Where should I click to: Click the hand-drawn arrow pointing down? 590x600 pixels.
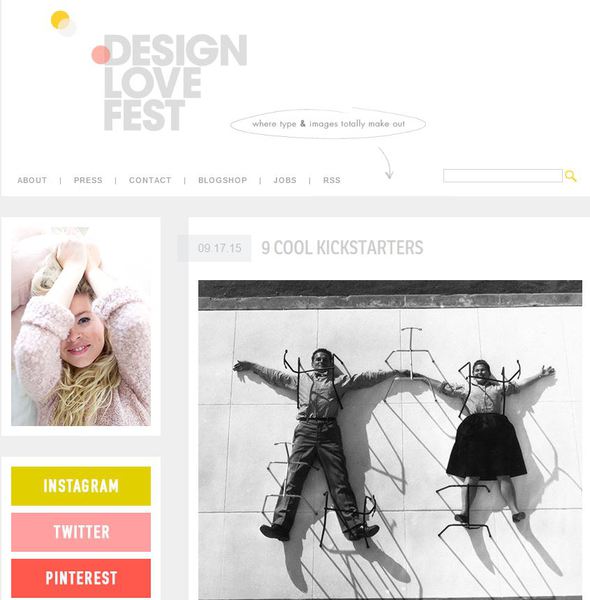[386, 163]
